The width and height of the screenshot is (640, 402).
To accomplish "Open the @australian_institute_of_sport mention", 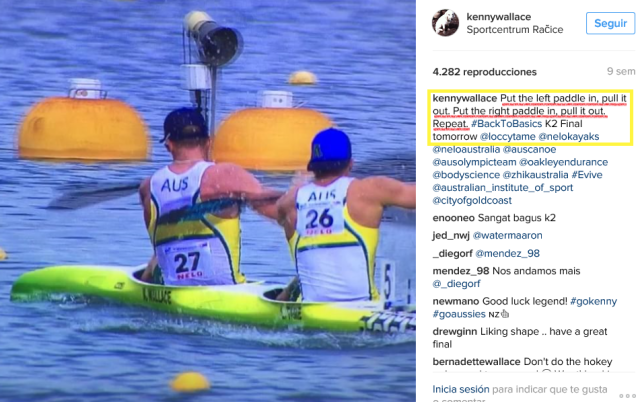I will 502,188.
